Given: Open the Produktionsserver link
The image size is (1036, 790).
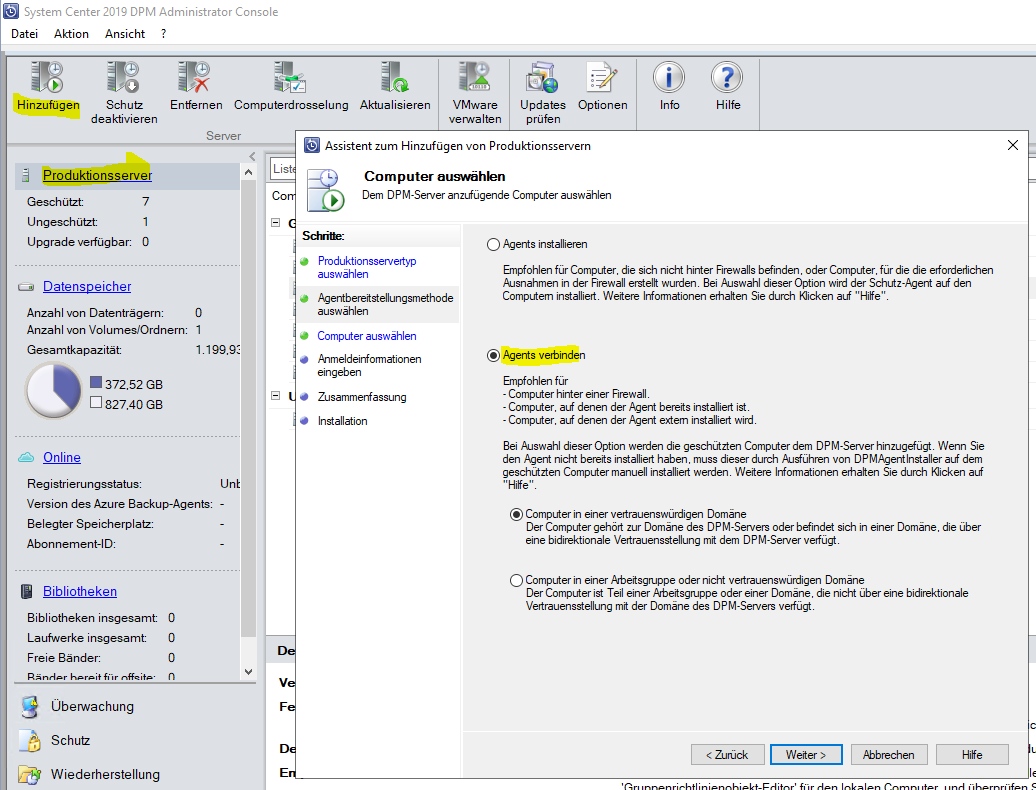Looking at the screenshot, I should coord(97,176).
